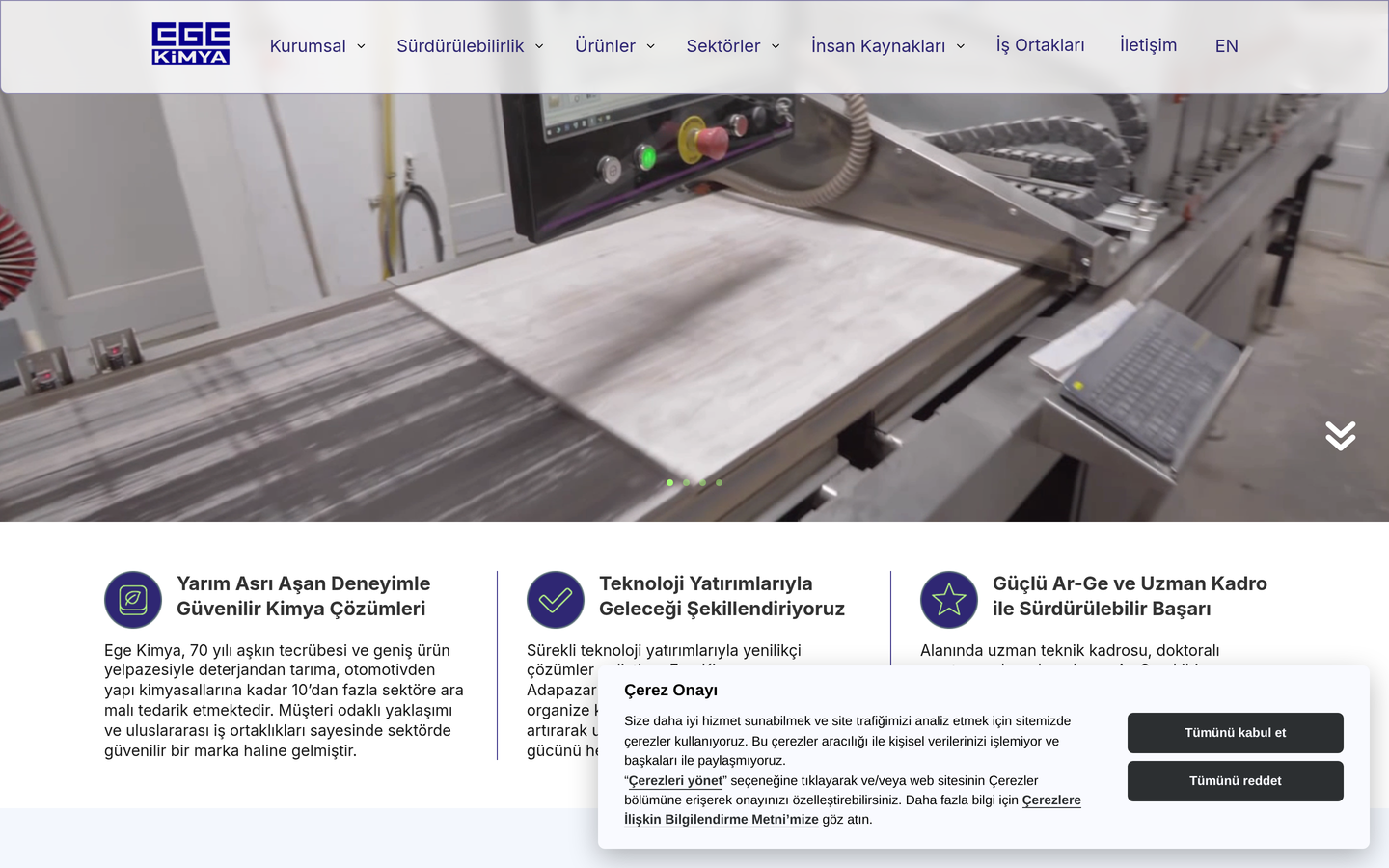The image size is (1389, 868).
Task: Click the Çerez Onayı title
Action: [670, 691]
